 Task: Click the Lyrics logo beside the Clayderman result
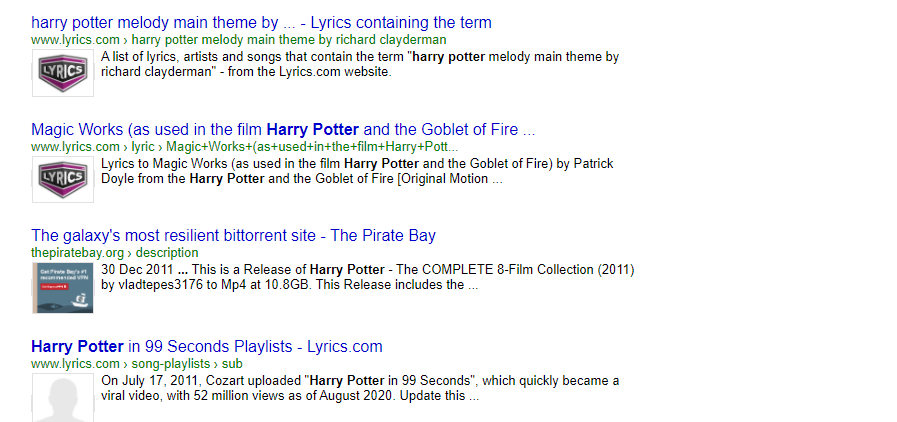63,73
